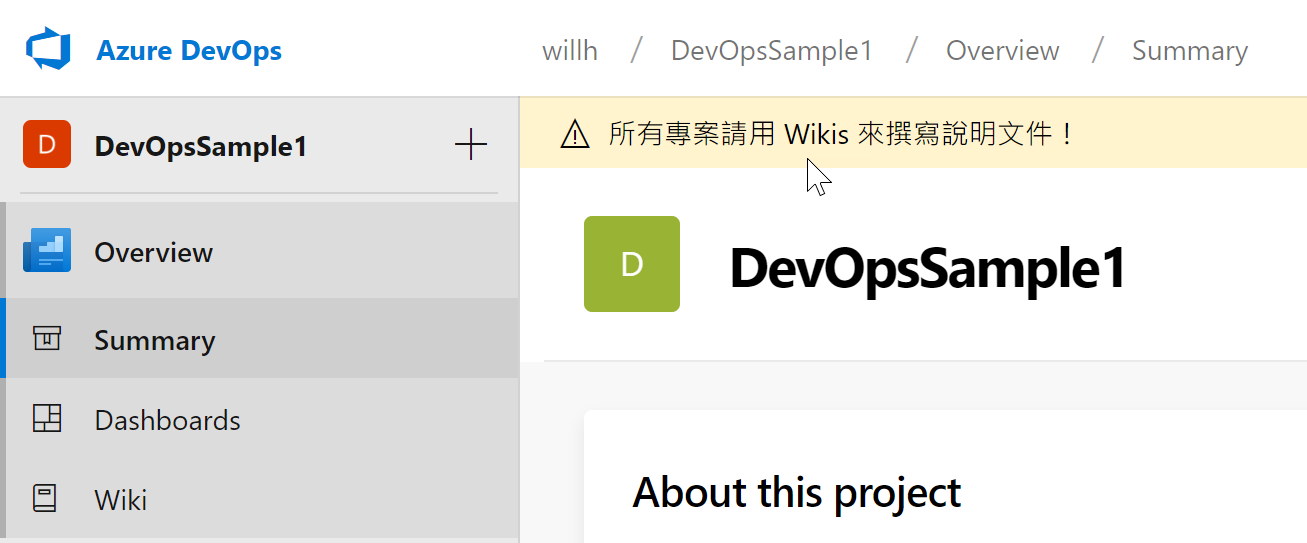Click the green D project image
This screenshot has width=1307, height=543.
click(x=632, y=264)
